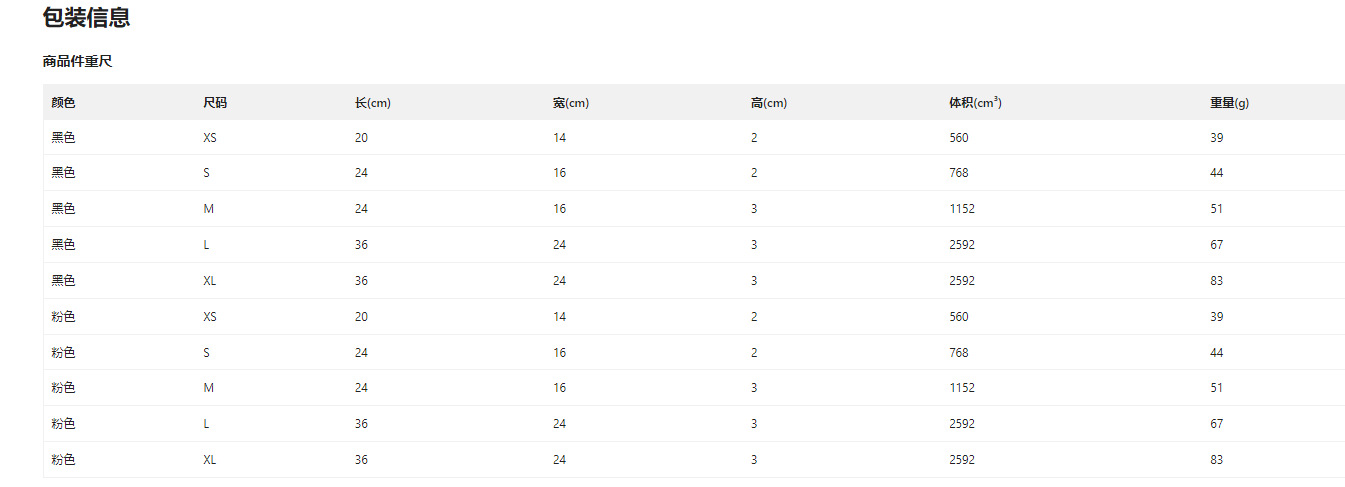
Task: Click weight 44 in 黑色 S row
Action: click(x=1216, y=173)
